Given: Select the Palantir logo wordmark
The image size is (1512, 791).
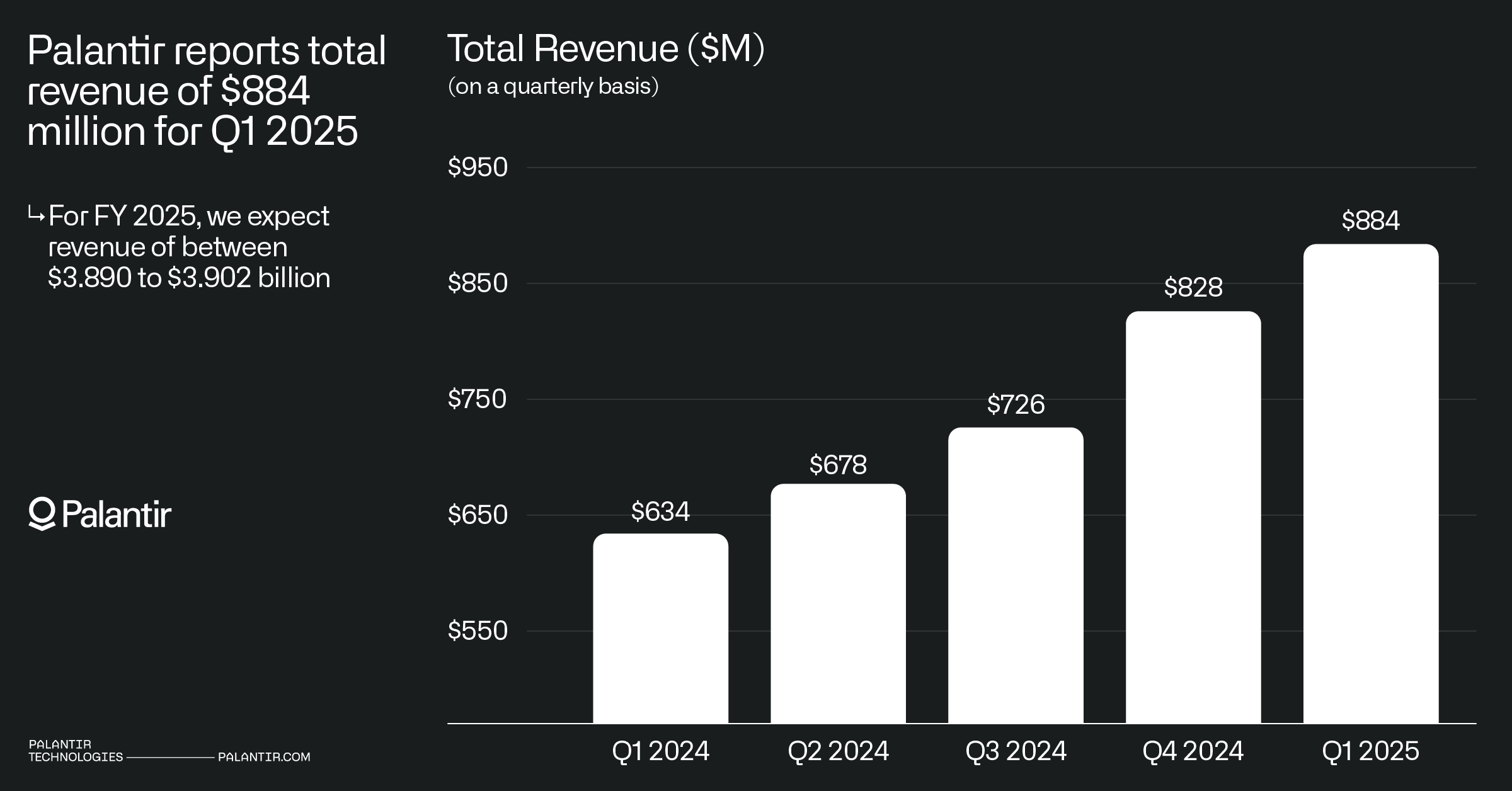Looking at the screenshot, I should coord(117,515).
